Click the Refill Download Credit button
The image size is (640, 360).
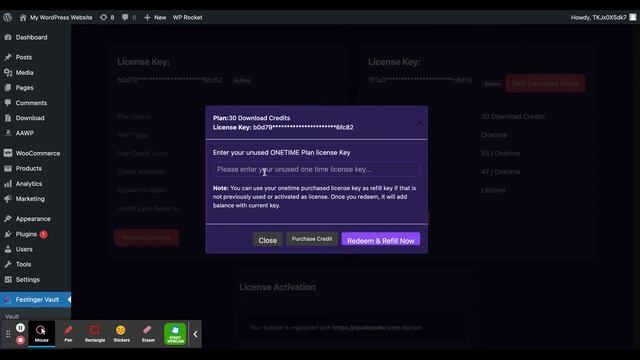click(x=545, y=84)
